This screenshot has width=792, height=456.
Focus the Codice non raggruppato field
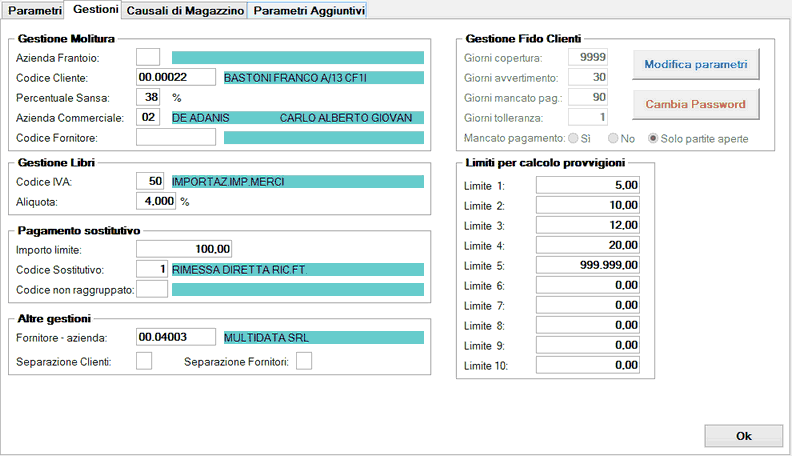pos(152,289)
